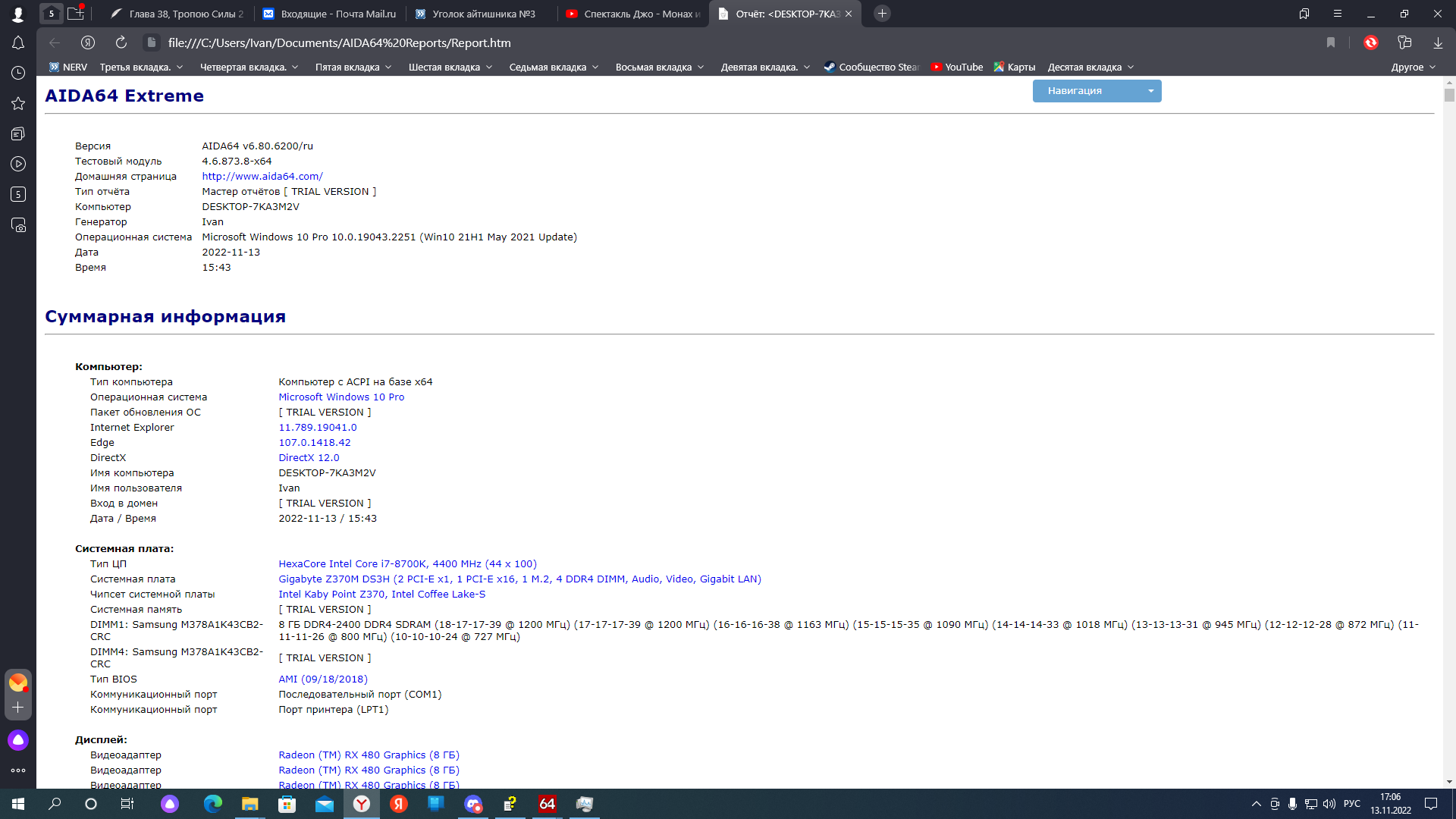Open the Карты bookmark

(x=1015, y=67)
